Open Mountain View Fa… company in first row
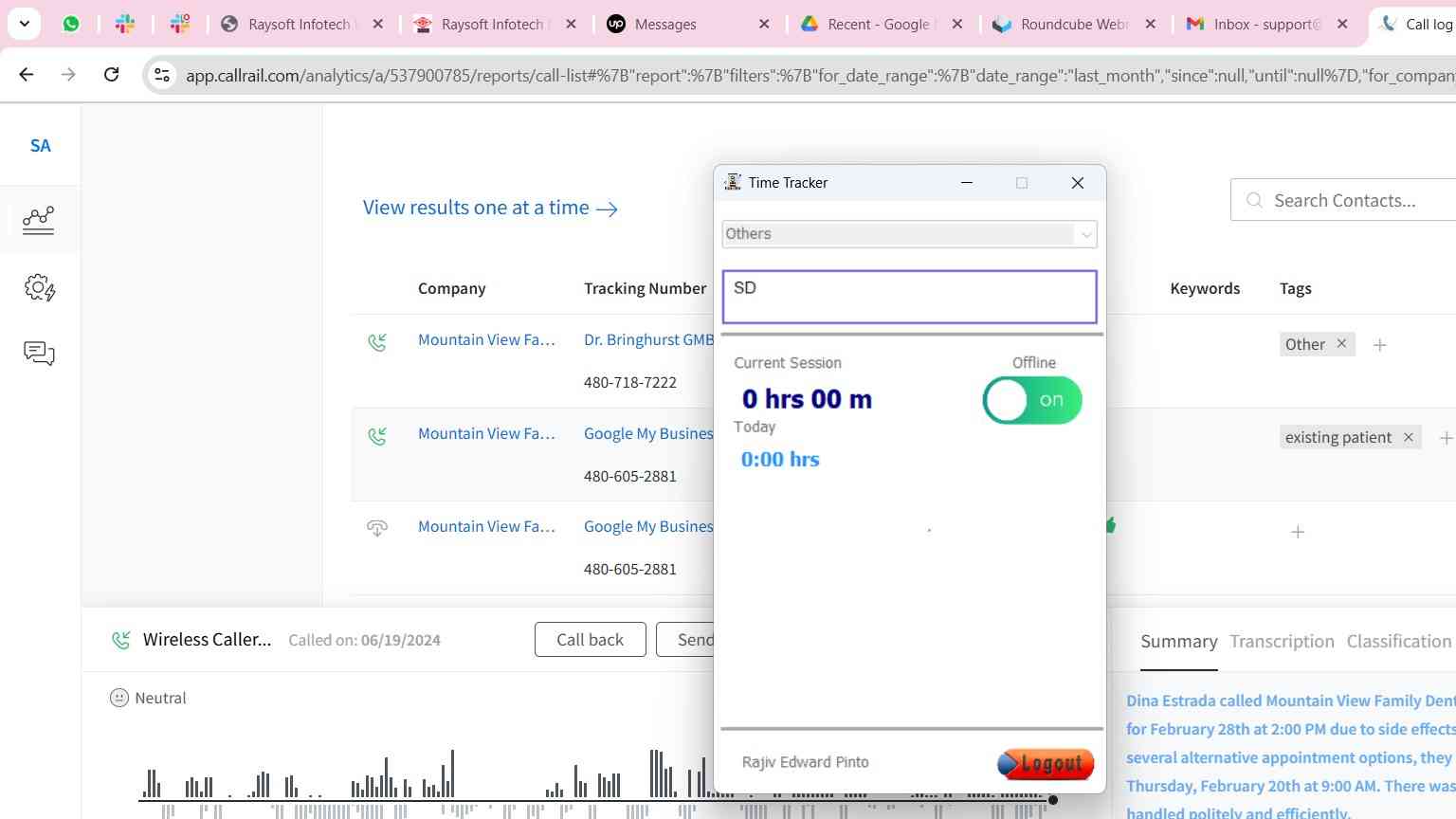 pyautogui.click(x=486, y=339)
